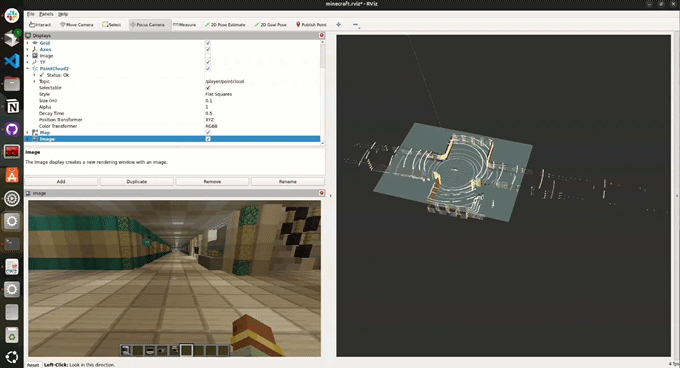
Task: Open the Trash in the dock
Action: tap(12, 335)
